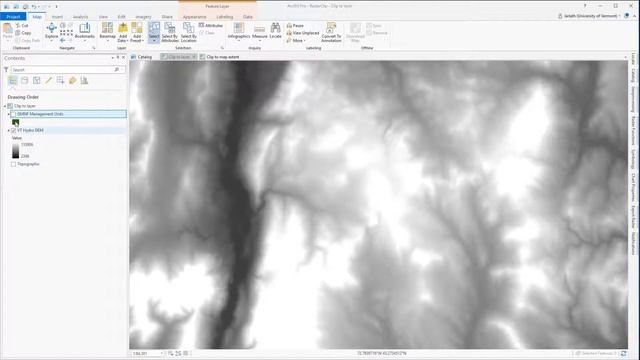This screenshot has height=360, width=640.
Task: Click the green GMNF symbol swatch
Action: (16, 122)
